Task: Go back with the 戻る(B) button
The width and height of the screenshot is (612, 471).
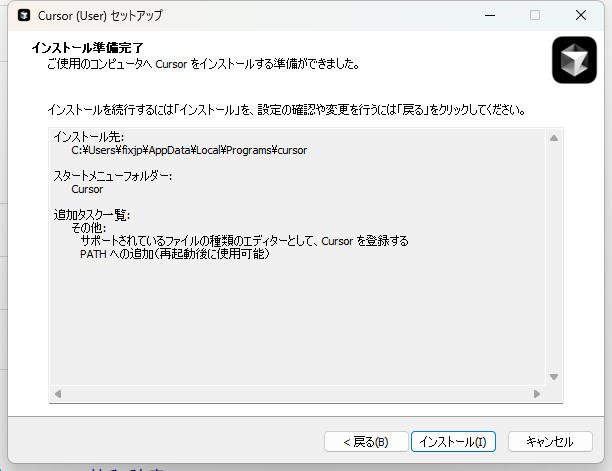Action: [x=365, y=442]
